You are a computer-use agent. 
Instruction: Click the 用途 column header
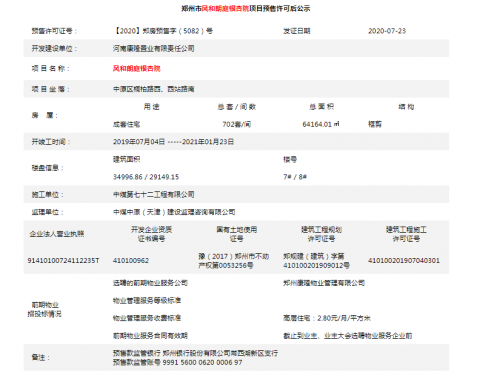point(152,107)
